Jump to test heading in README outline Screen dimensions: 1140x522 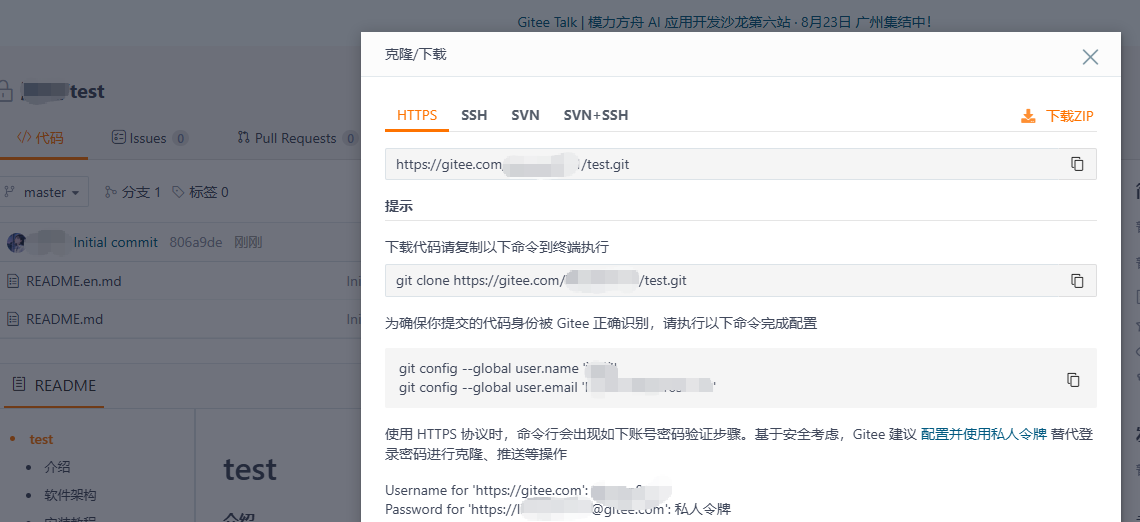(x=41, y=439)
